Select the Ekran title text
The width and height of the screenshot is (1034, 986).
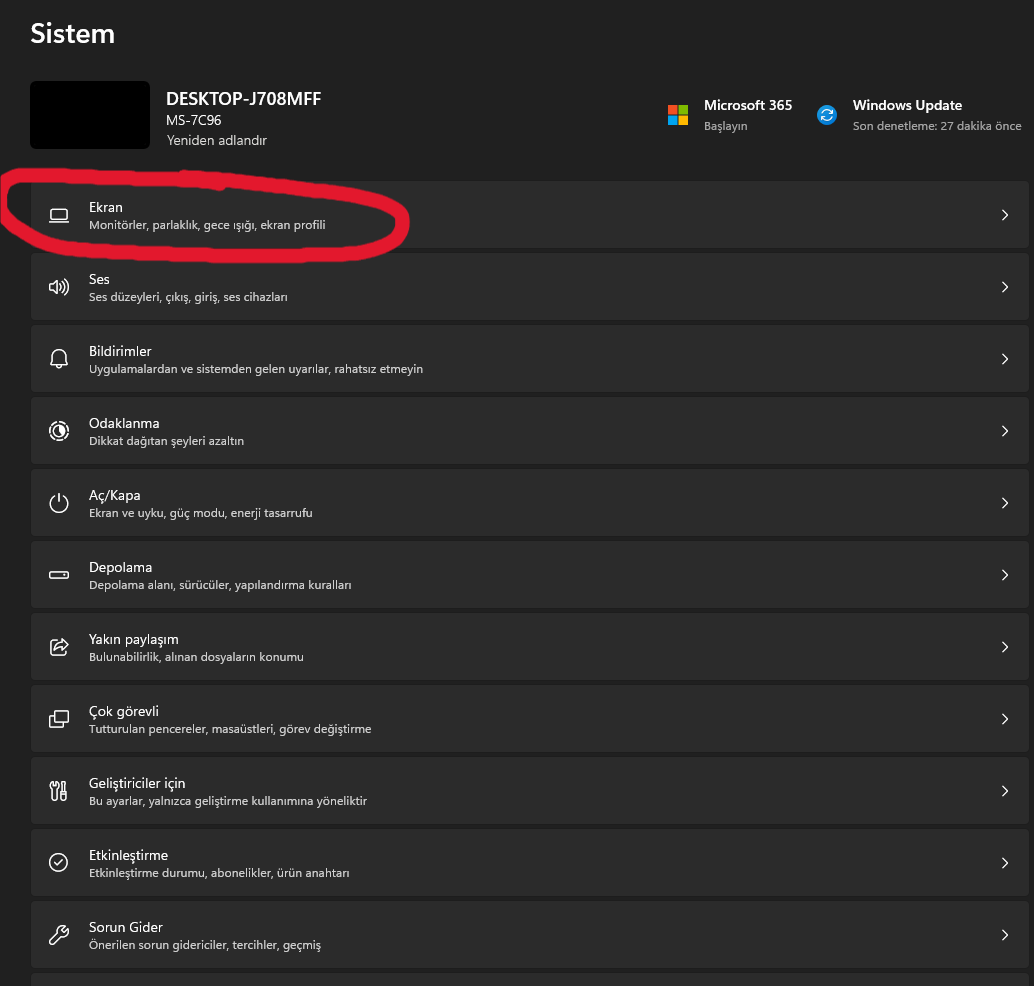106,207
